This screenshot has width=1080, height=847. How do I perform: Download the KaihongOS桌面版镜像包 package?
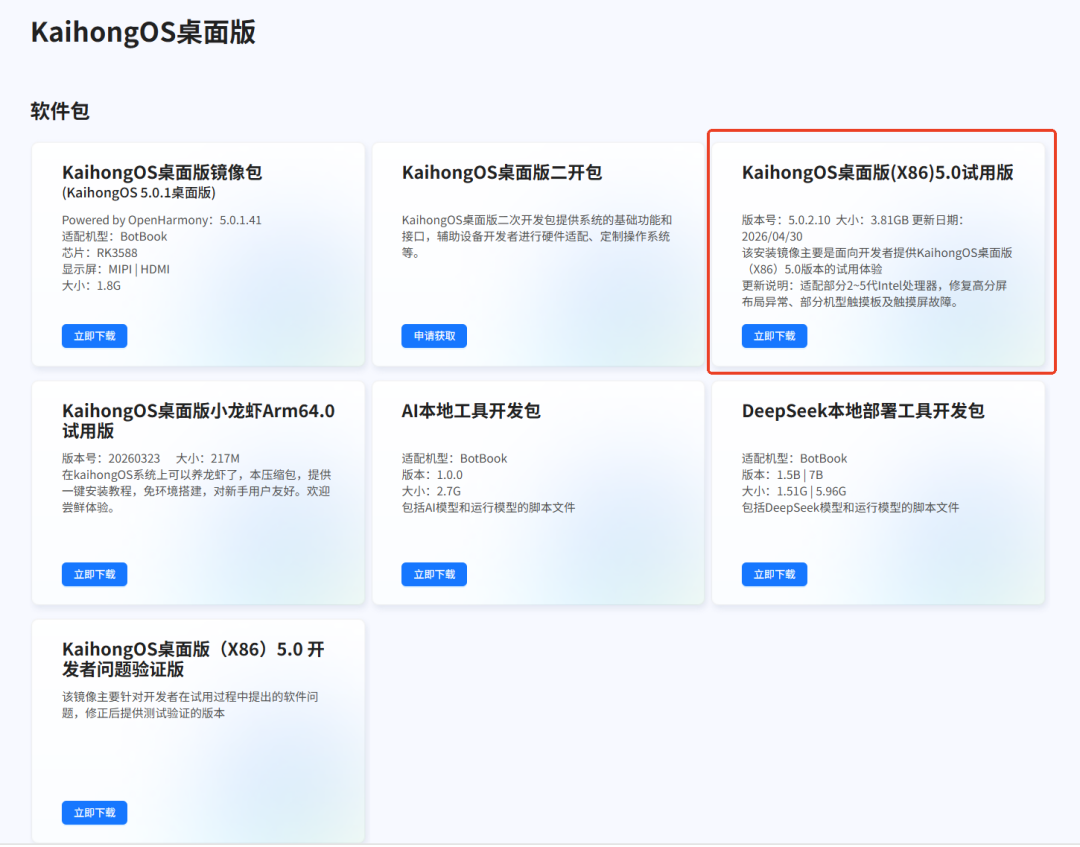click(94, 336)
